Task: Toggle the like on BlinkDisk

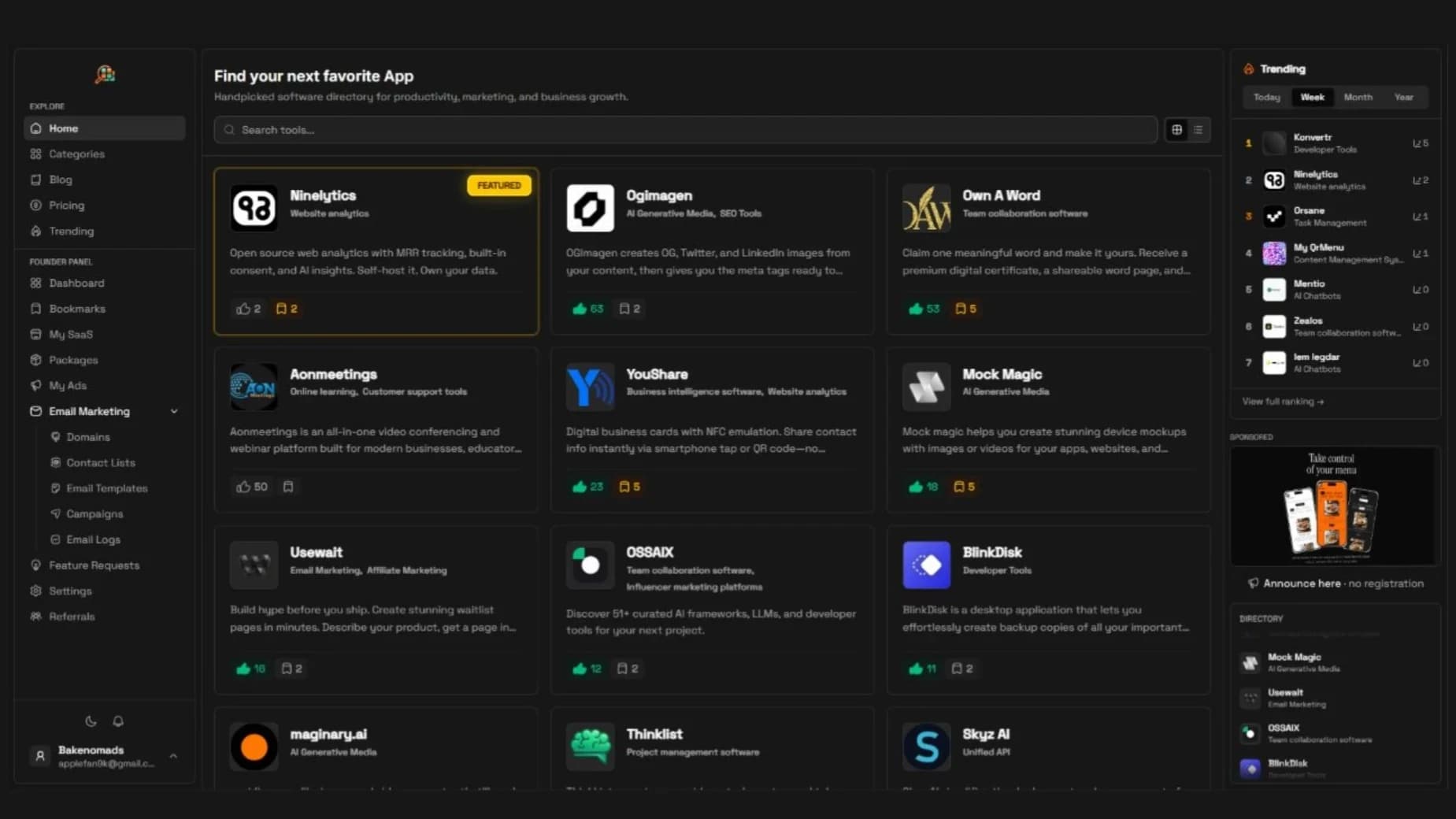Action: 922,669
